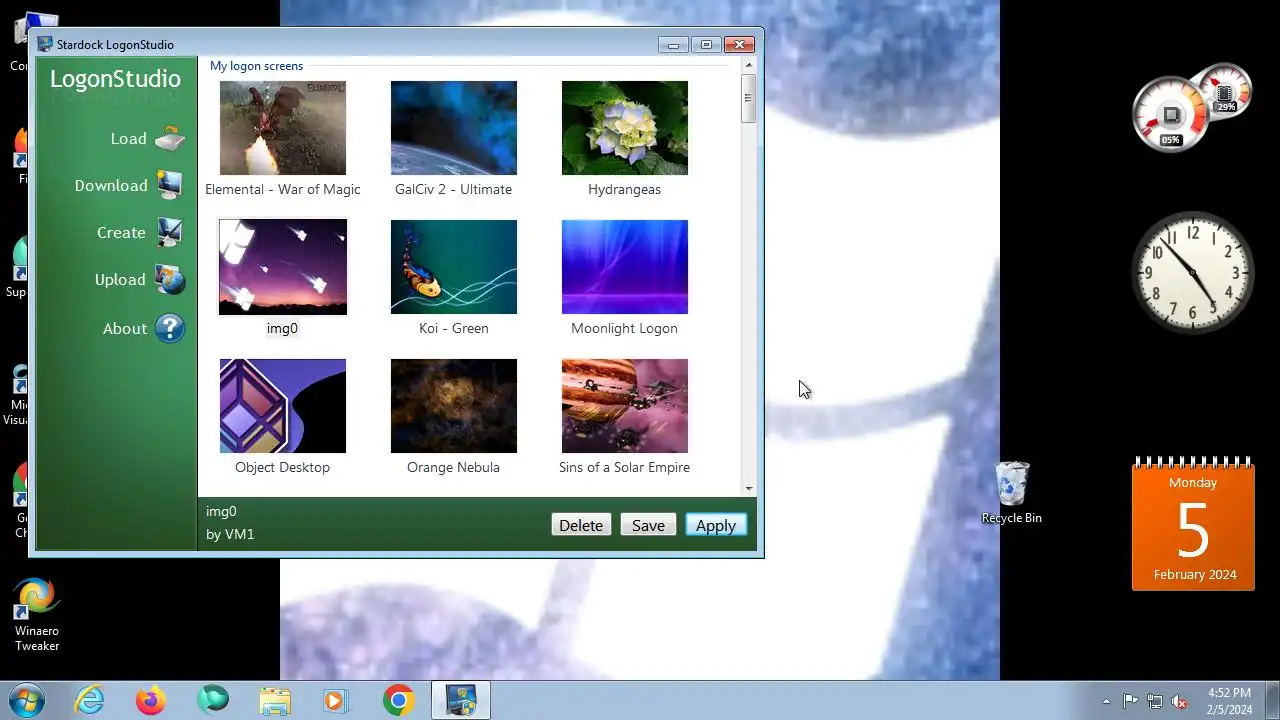Viewport: 1280px width, 720px height.
Task: Click the Save button
Action: click(648, 525)
